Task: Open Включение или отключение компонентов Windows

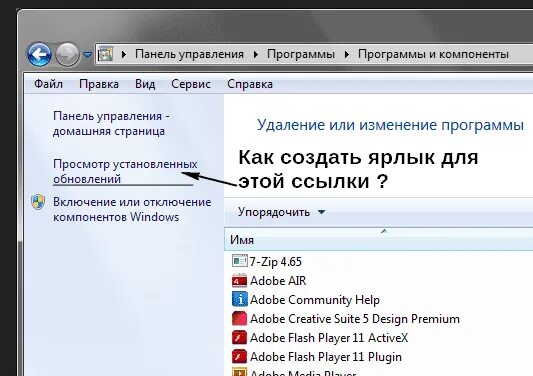Action: click(132, 209)
